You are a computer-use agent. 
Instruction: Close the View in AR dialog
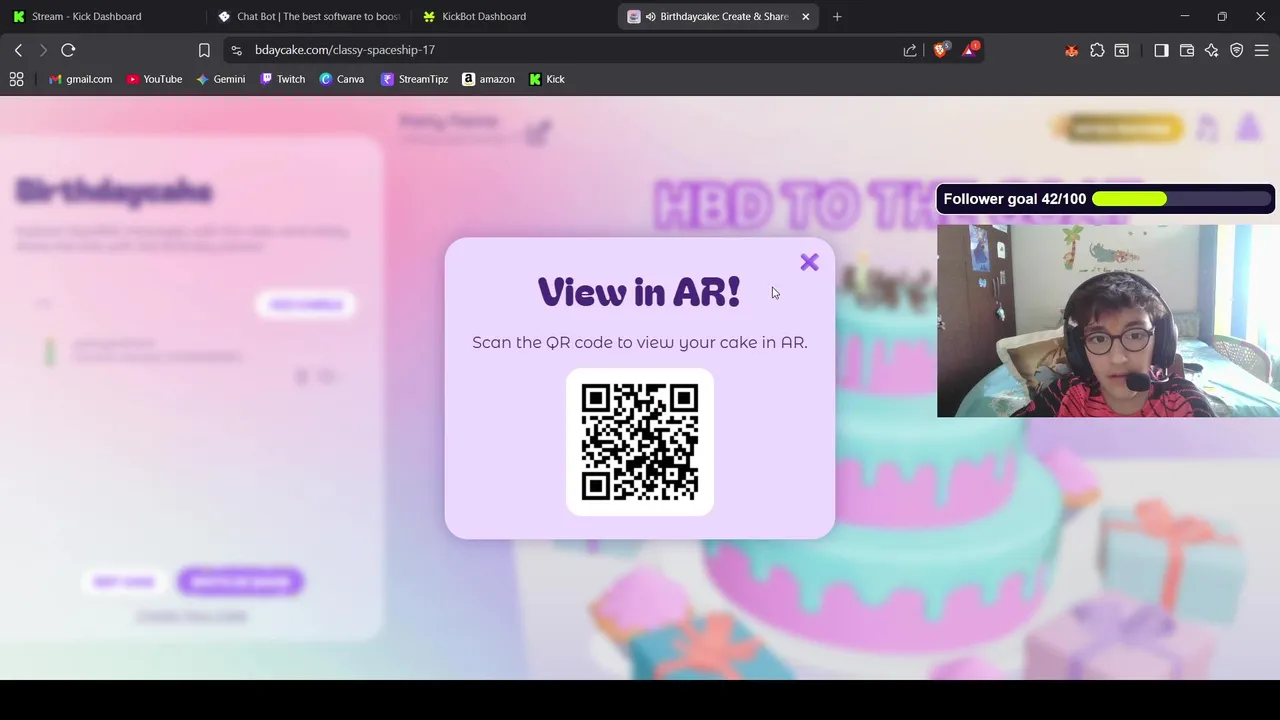(x=809, y=262)
